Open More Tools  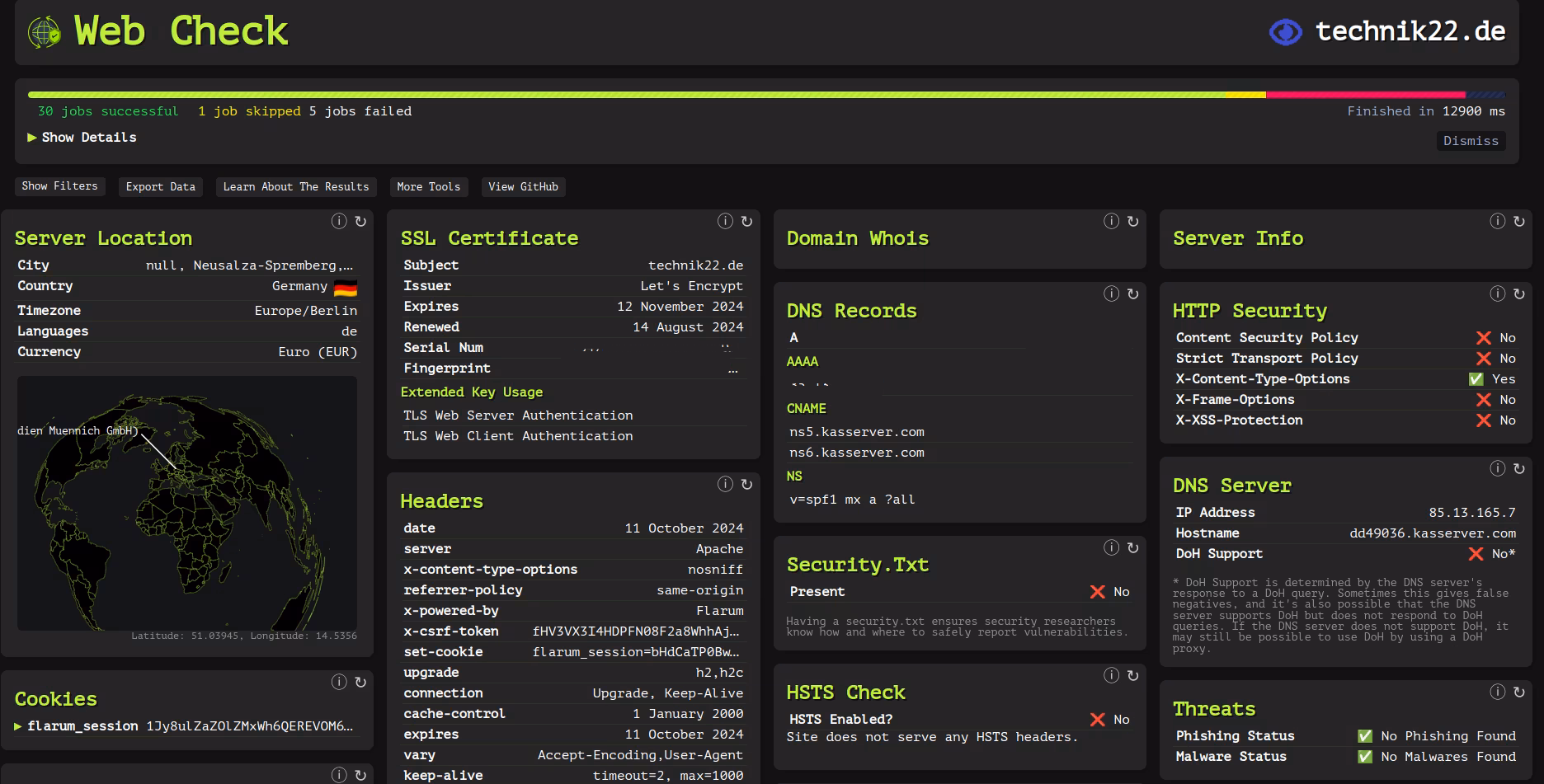click(429, 186)
